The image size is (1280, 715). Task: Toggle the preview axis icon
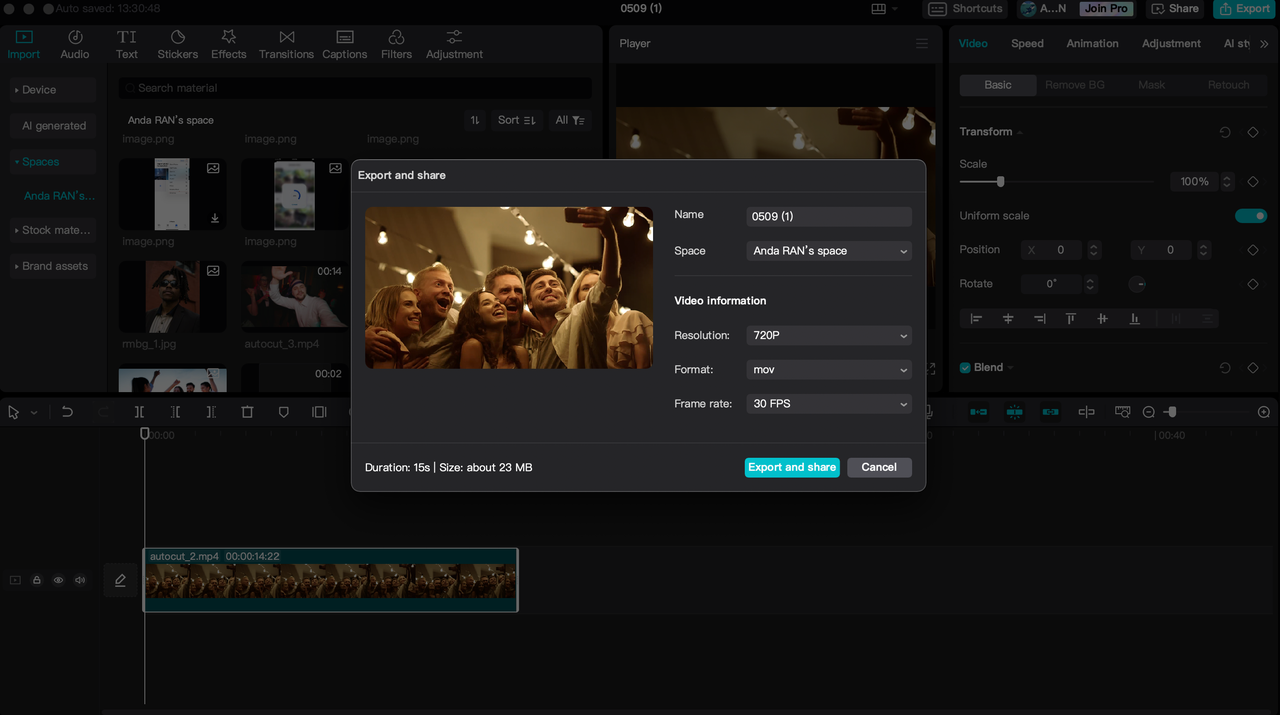[1086, 412]
